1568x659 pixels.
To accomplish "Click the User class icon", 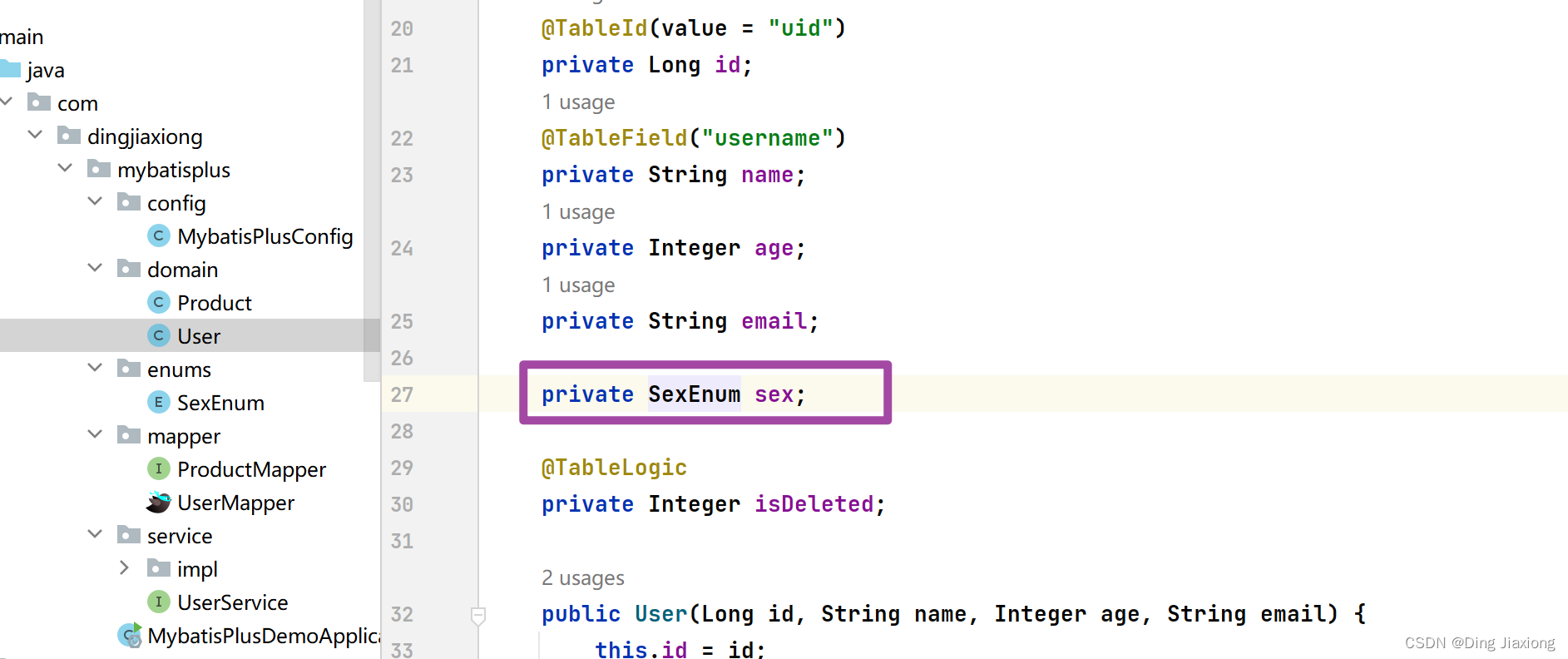I will point(159,335).
